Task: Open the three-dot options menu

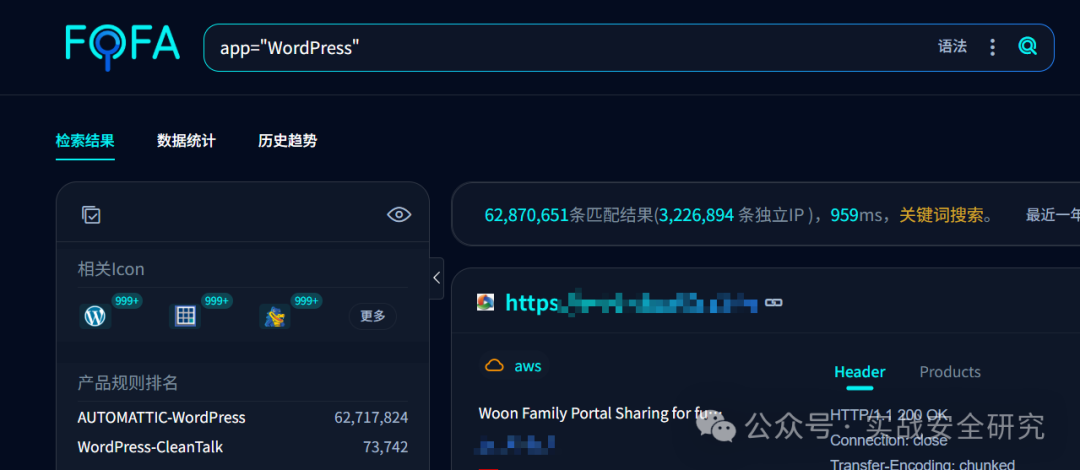Action: pos(993,47)
